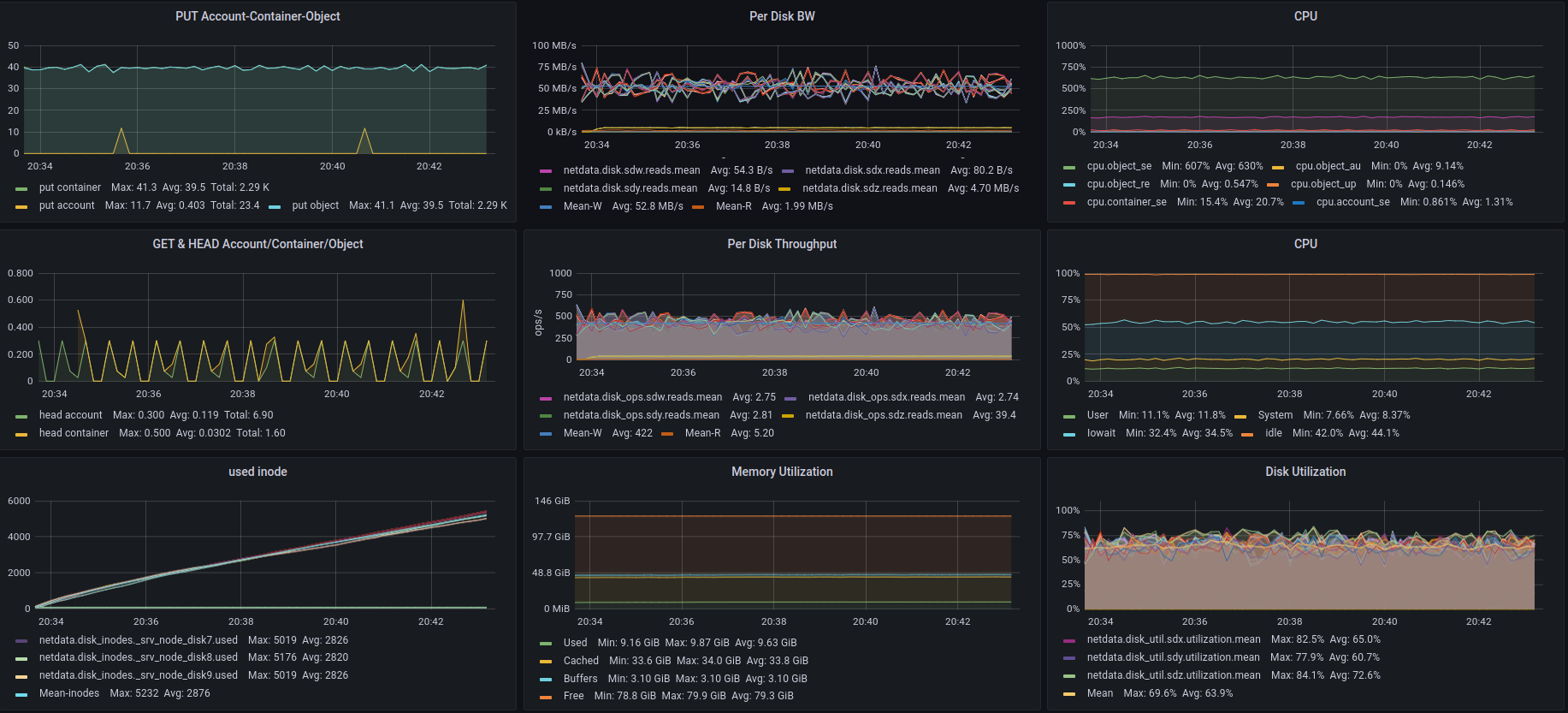Select the Free memory legend label
The image size is (1568, 713).
coord(573,696)
